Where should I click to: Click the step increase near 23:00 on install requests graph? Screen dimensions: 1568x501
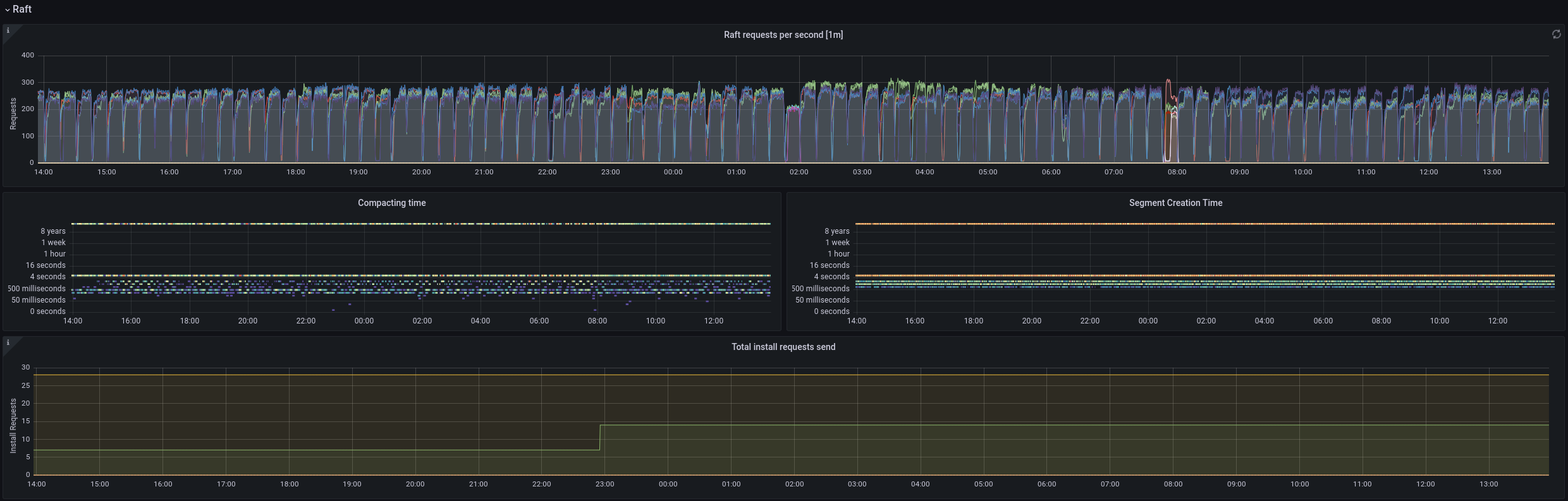click(x=600, y=437)
